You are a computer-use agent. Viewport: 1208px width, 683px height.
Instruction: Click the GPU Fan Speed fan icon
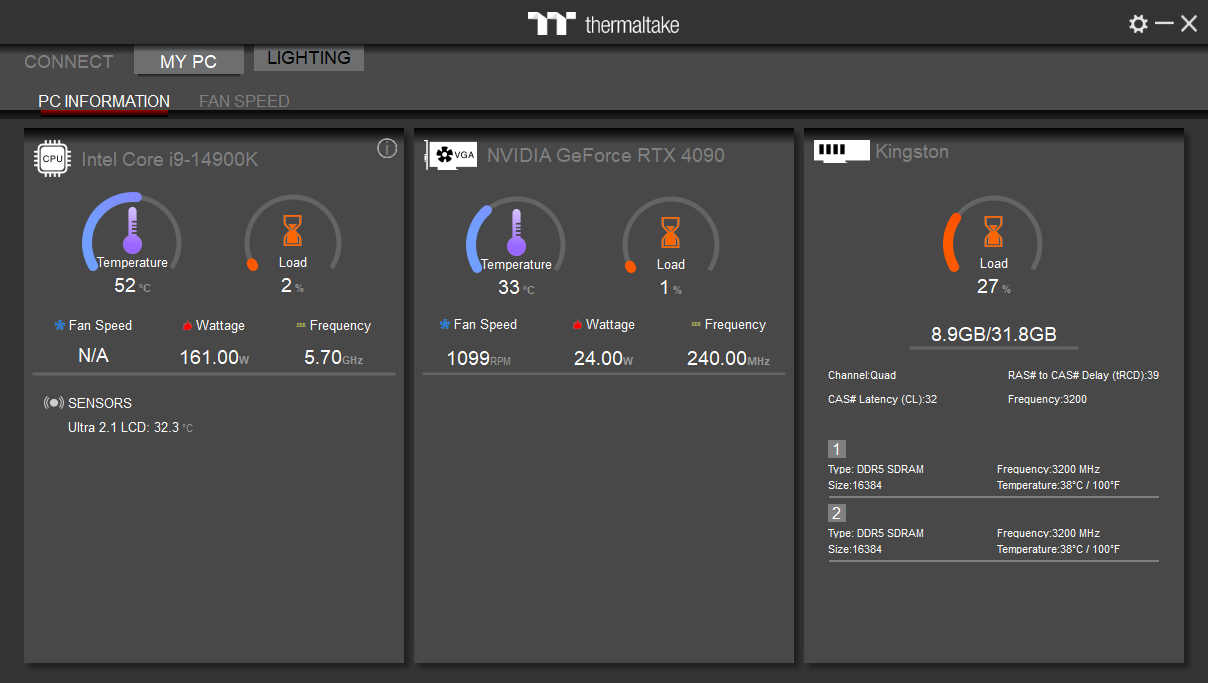[x=445, y=324]
